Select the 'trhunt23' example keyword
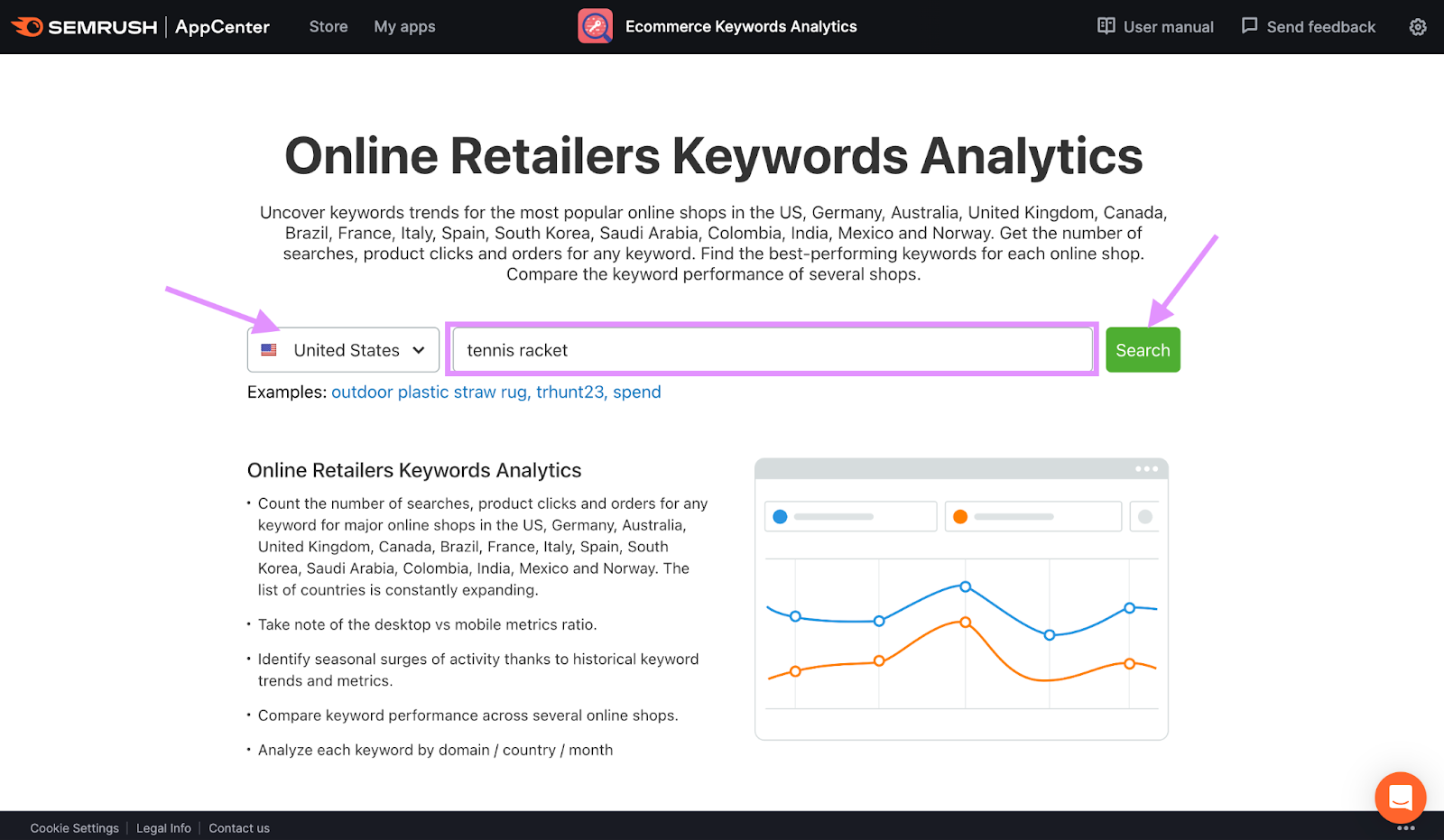1444x840 pixels. click(569, 392)
